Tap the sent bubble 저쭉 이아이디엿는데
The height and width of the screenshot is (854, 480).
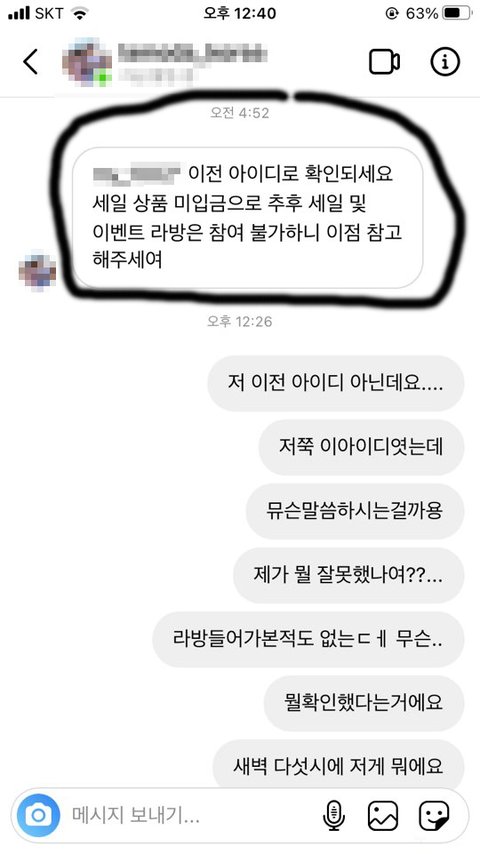[361, 447]
